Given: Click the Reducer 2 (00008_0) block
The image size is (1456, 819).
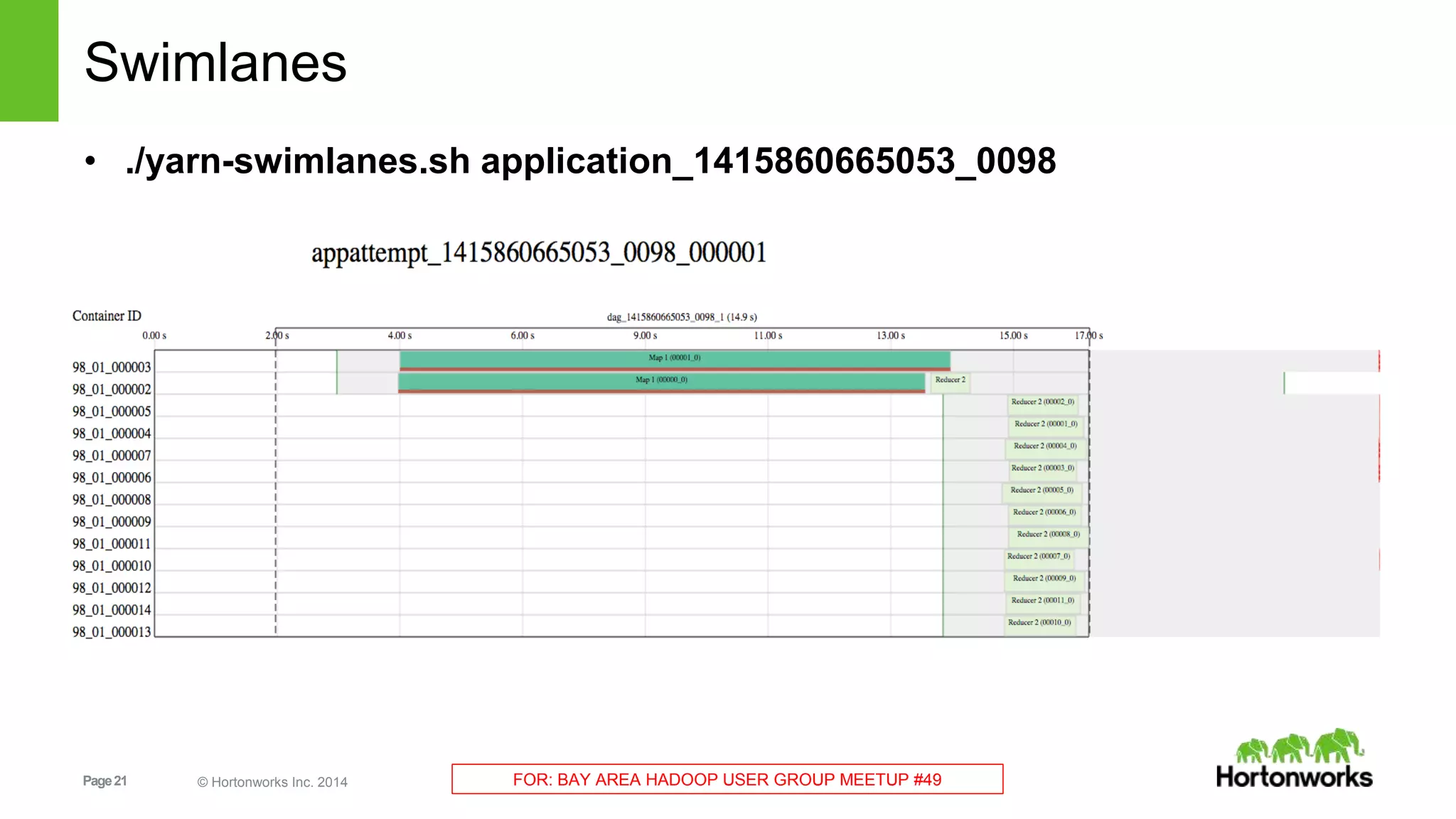Looking at the screenshot, I should (x=1048, y=536).
